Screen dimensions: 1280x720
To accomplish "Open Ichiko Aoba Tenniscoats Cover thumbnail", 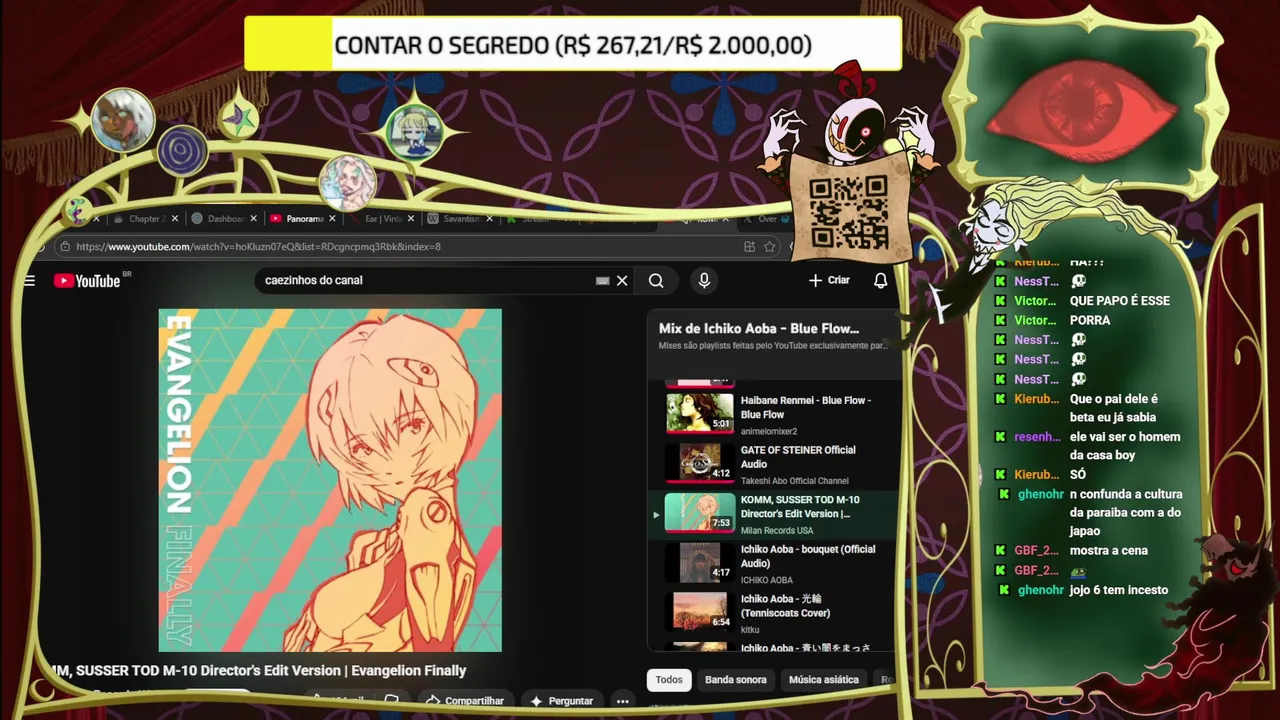I will coord(700,612).
